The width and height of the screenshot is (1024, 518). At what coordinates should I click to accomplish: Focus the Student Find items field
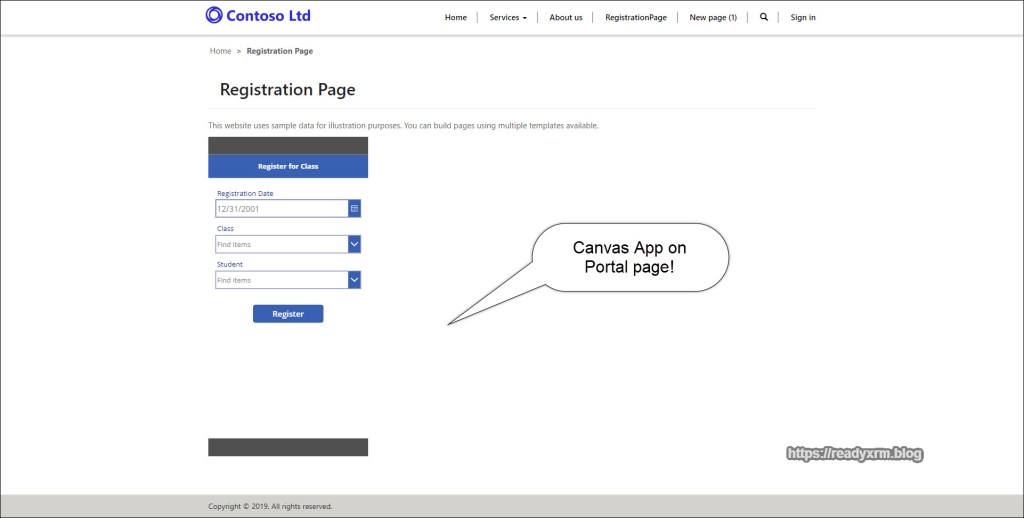(x=281, y=280)
